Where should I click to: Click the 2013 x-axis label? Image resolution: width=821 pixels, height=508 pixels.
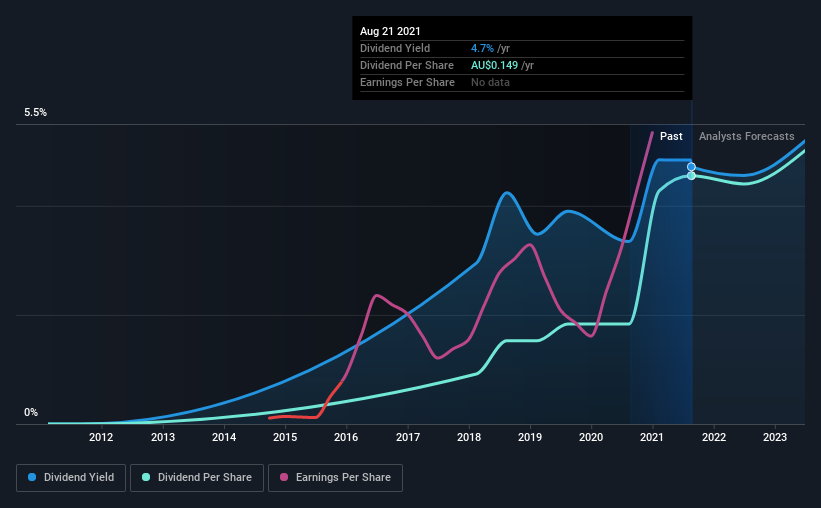tap(163, 437)
